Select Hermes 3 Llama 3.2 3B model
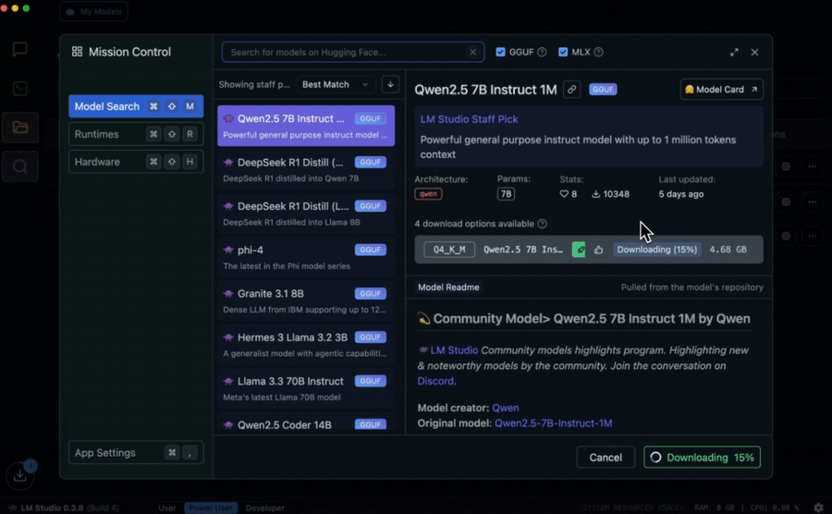832x514 pixels. point(306,345)
